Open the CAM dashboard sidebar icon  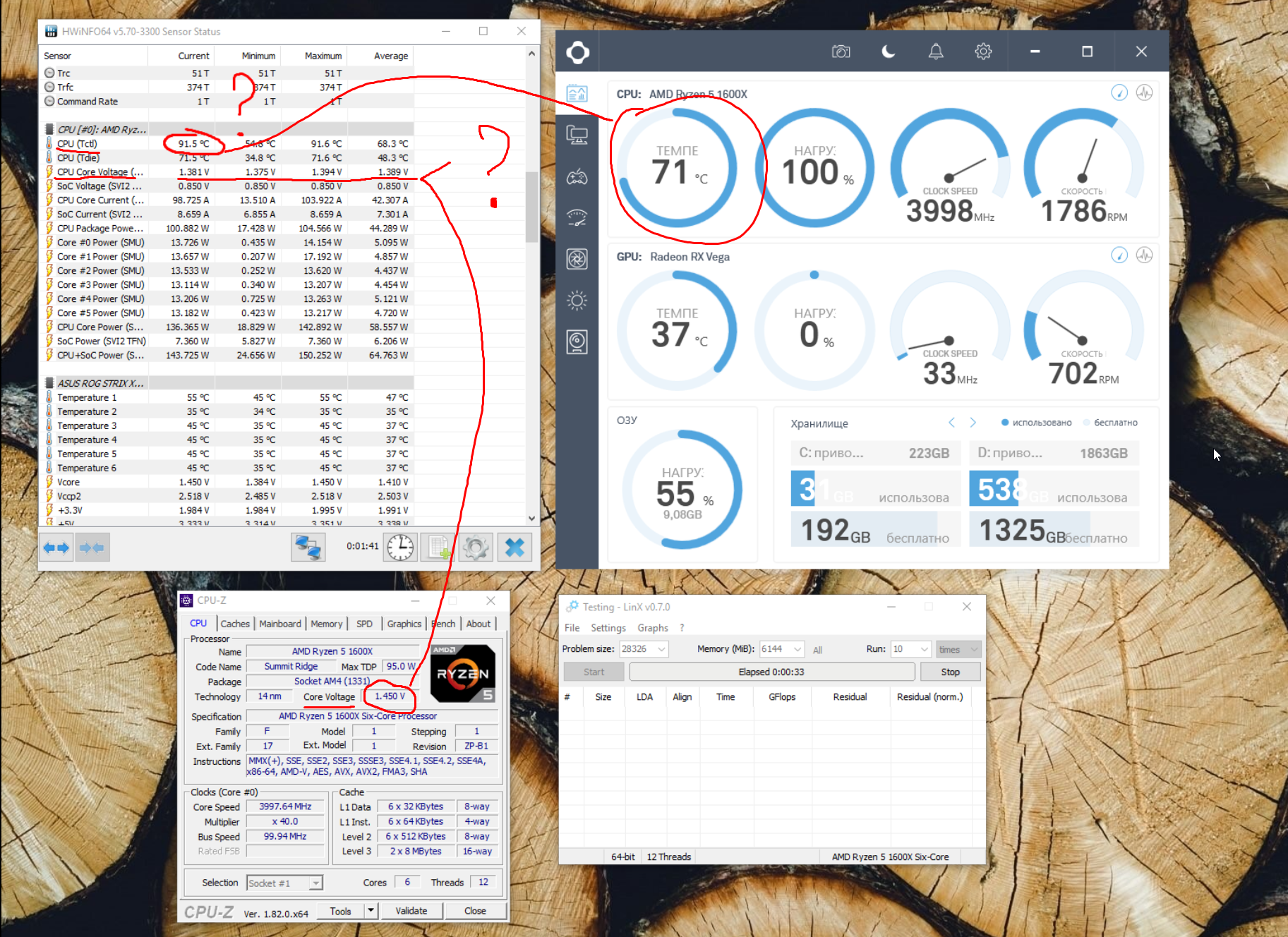(577, 93)
